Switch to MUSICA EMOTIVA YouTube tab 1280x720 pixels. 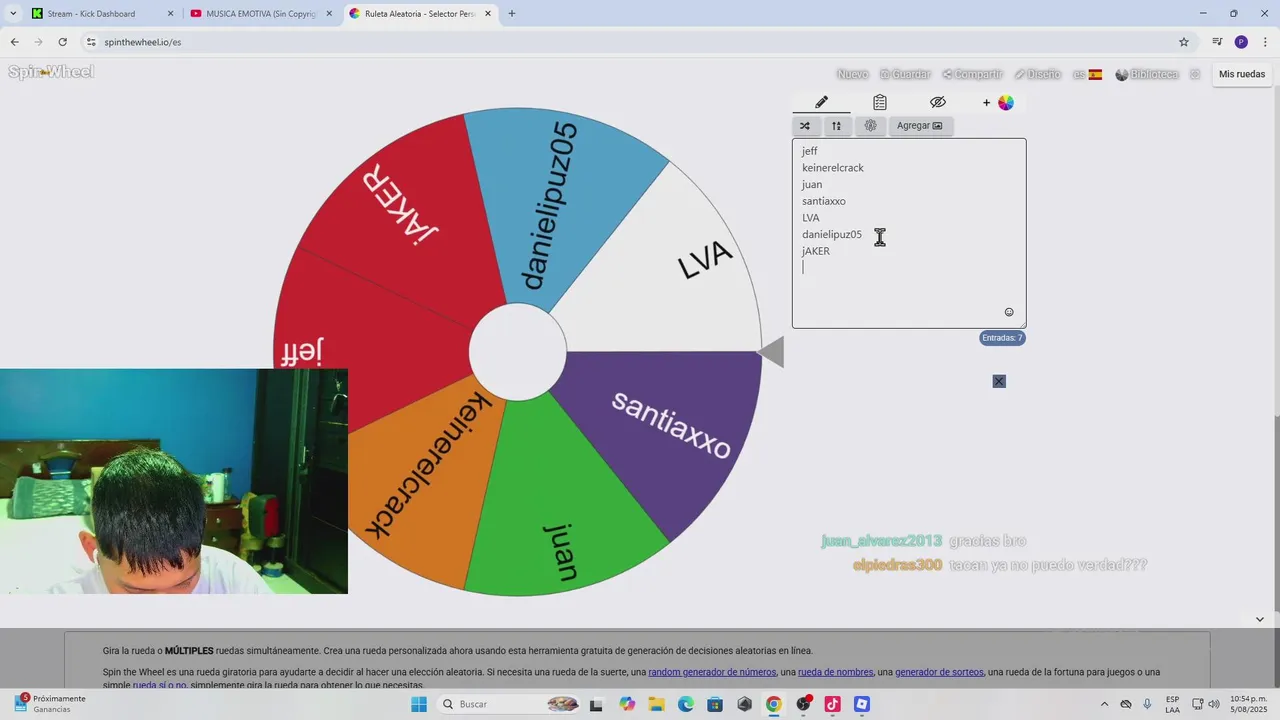260,14
